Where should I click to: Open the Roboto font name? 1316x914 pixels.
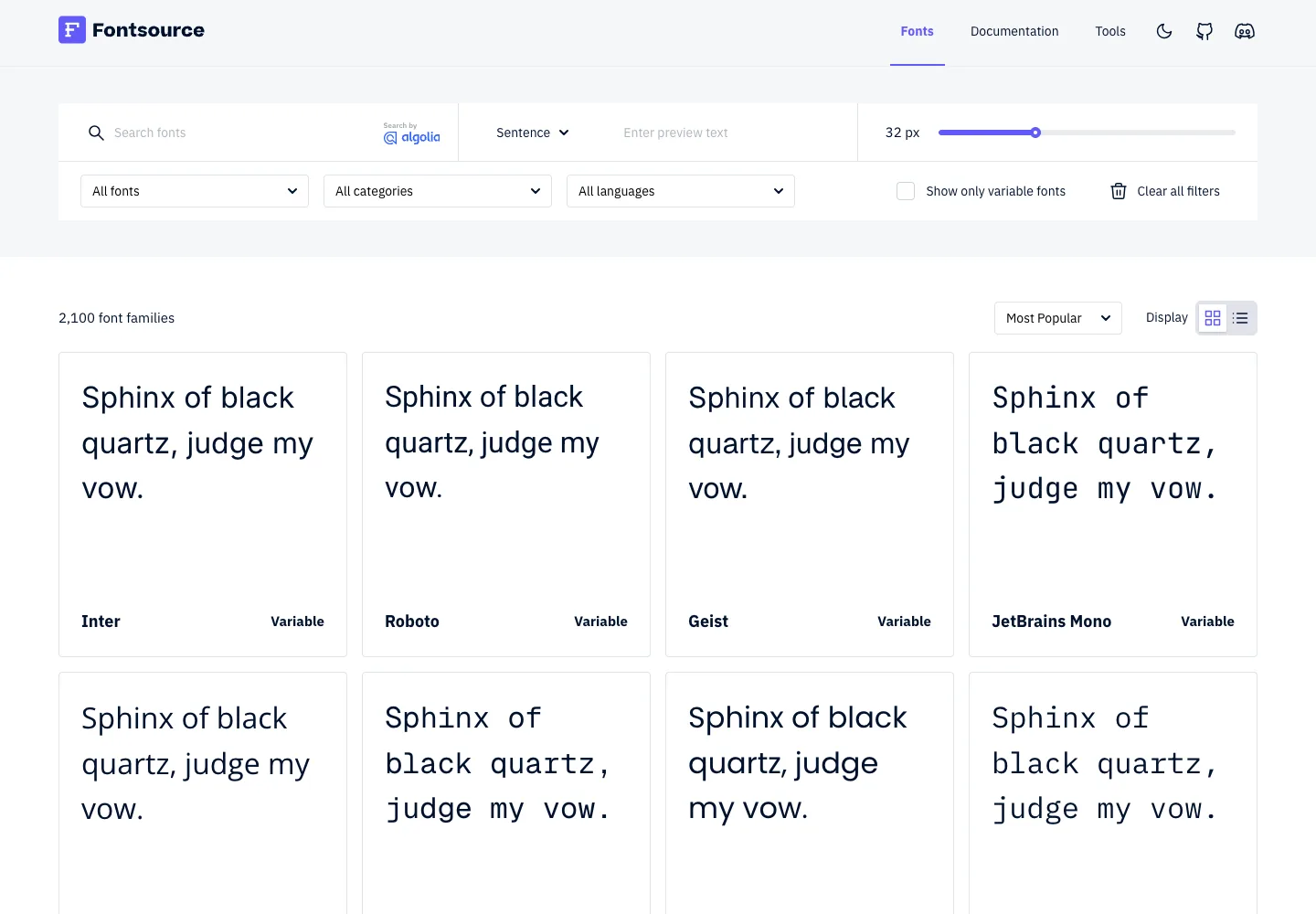412,622
